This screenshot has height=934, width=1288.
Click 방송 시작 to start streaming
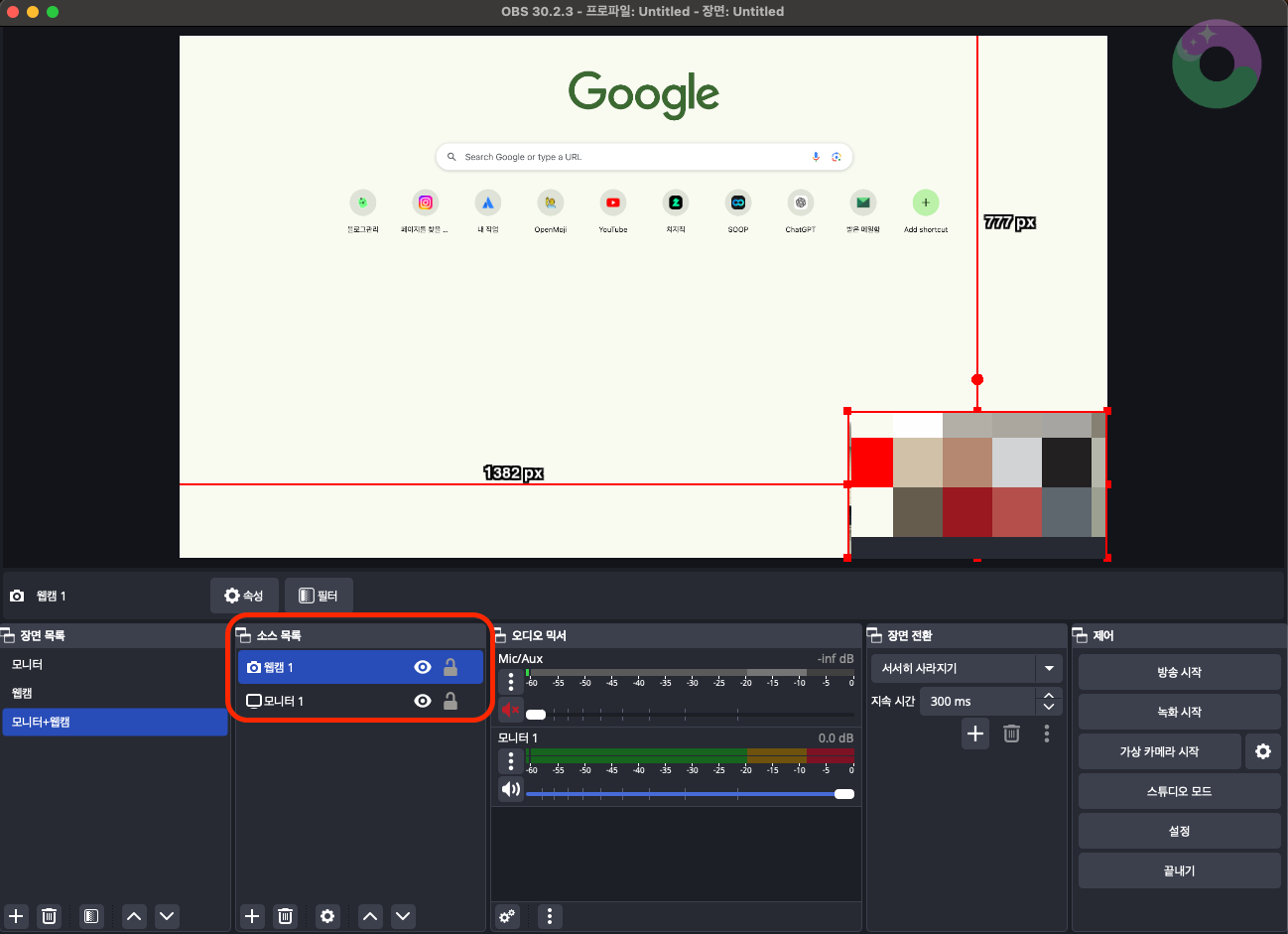pos(1179,672)
